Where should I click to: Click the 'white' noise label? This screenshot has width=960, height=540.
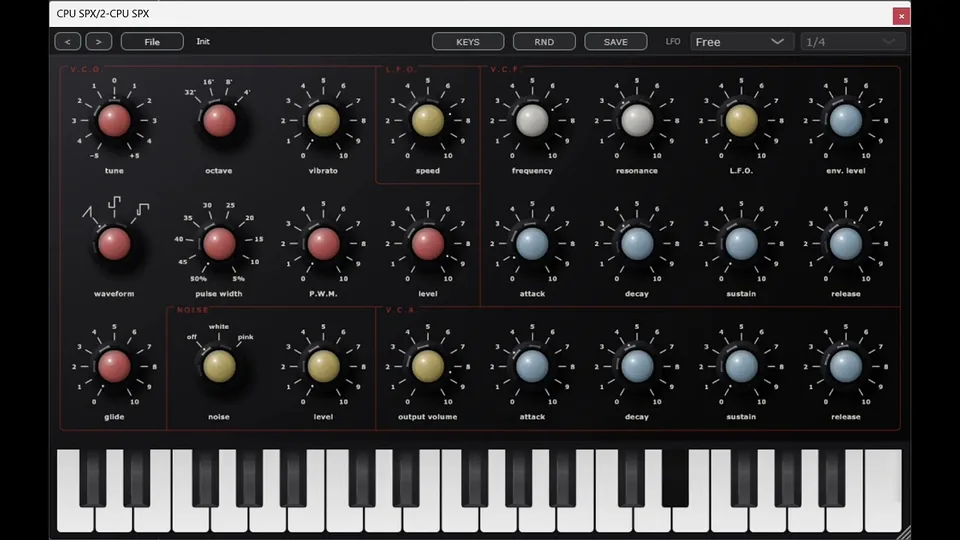[219, 326]
